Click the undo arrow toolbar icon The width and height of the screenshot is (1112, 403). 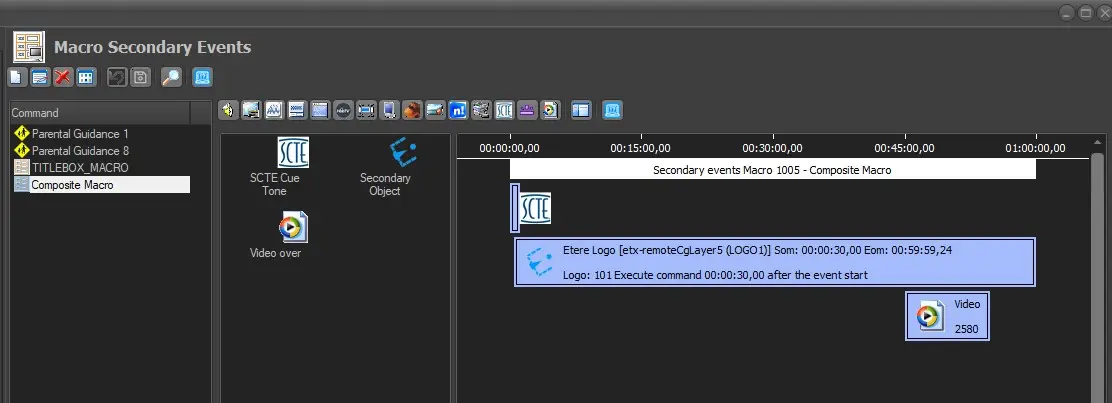point(117,77)
